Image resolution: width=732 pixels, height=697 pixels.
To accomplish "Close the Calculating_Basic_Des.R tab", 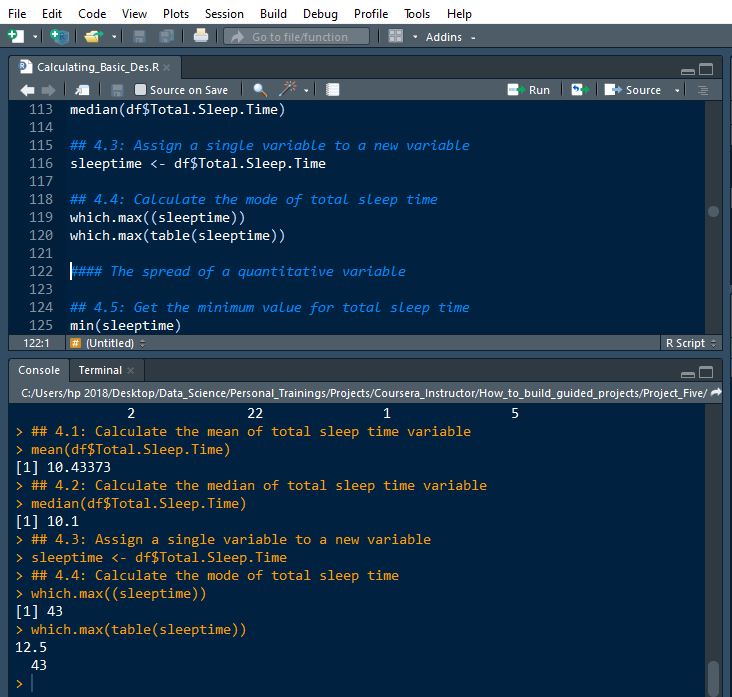I will pos(167,68).
